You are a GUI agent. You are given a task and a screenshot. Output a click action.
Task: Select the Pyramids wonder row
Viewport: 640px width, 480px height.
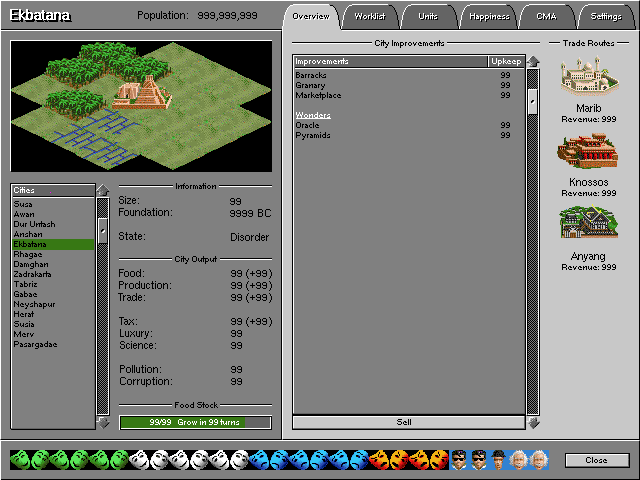(409, 135)
